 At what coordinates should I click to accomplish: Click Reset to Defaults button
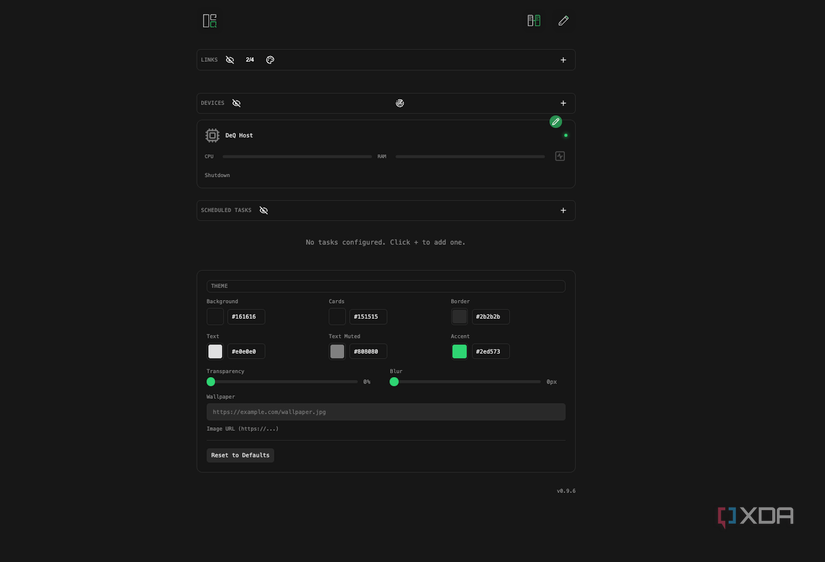click(x=240, y=455)
